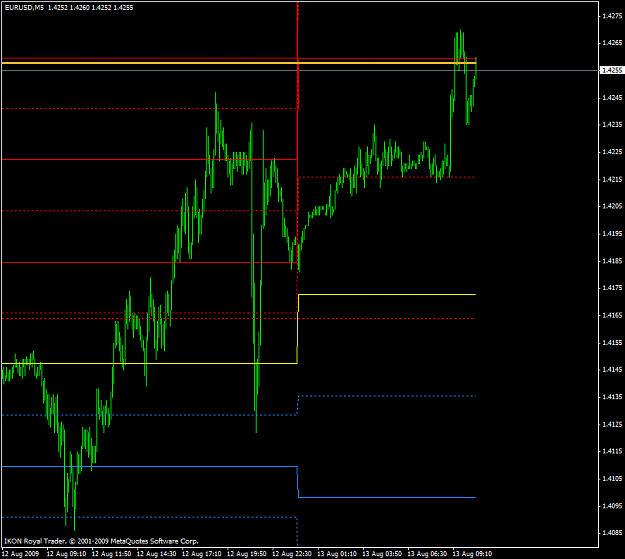This screenshot has height=559, width=625.
Task: Click the 1.4265 price axis label
Action: point(612,43)
